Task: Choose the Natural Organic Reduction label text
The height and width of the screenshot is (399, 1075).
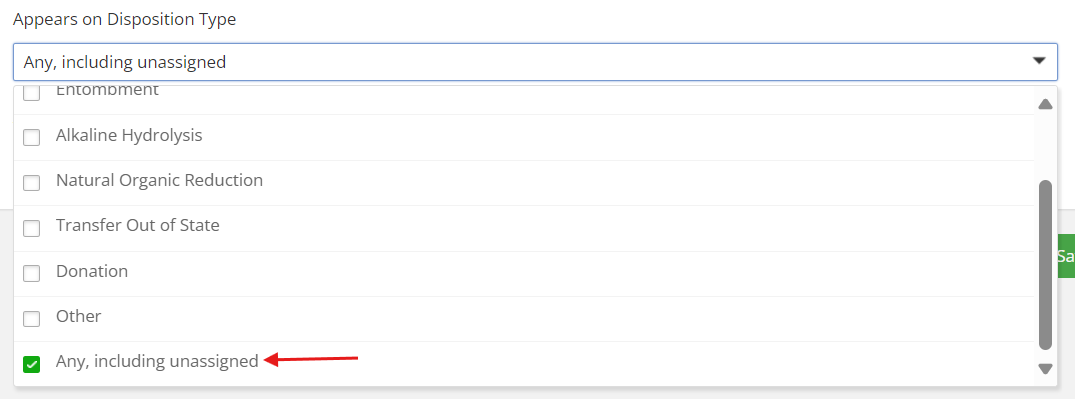Action: (159, 180)
